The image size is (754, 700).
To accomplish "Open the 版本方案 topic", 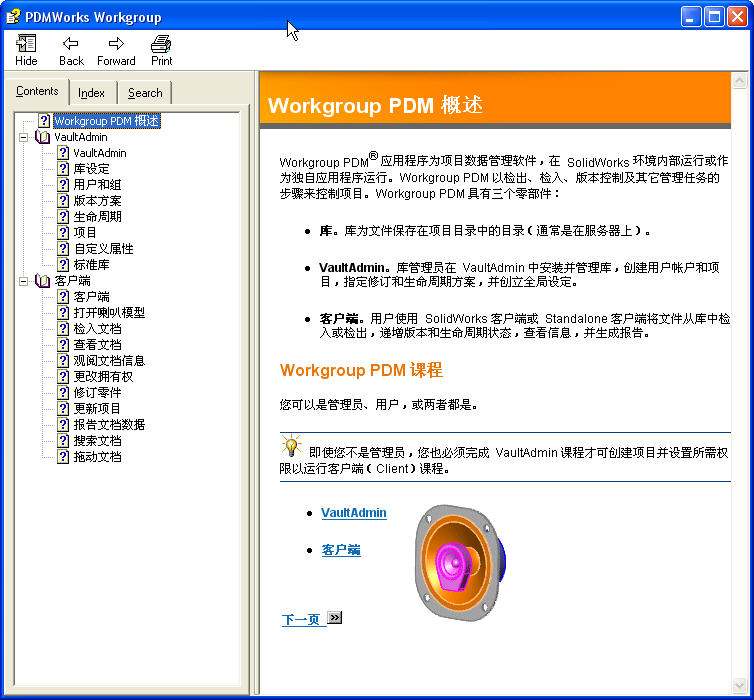I will click(97, 200).
